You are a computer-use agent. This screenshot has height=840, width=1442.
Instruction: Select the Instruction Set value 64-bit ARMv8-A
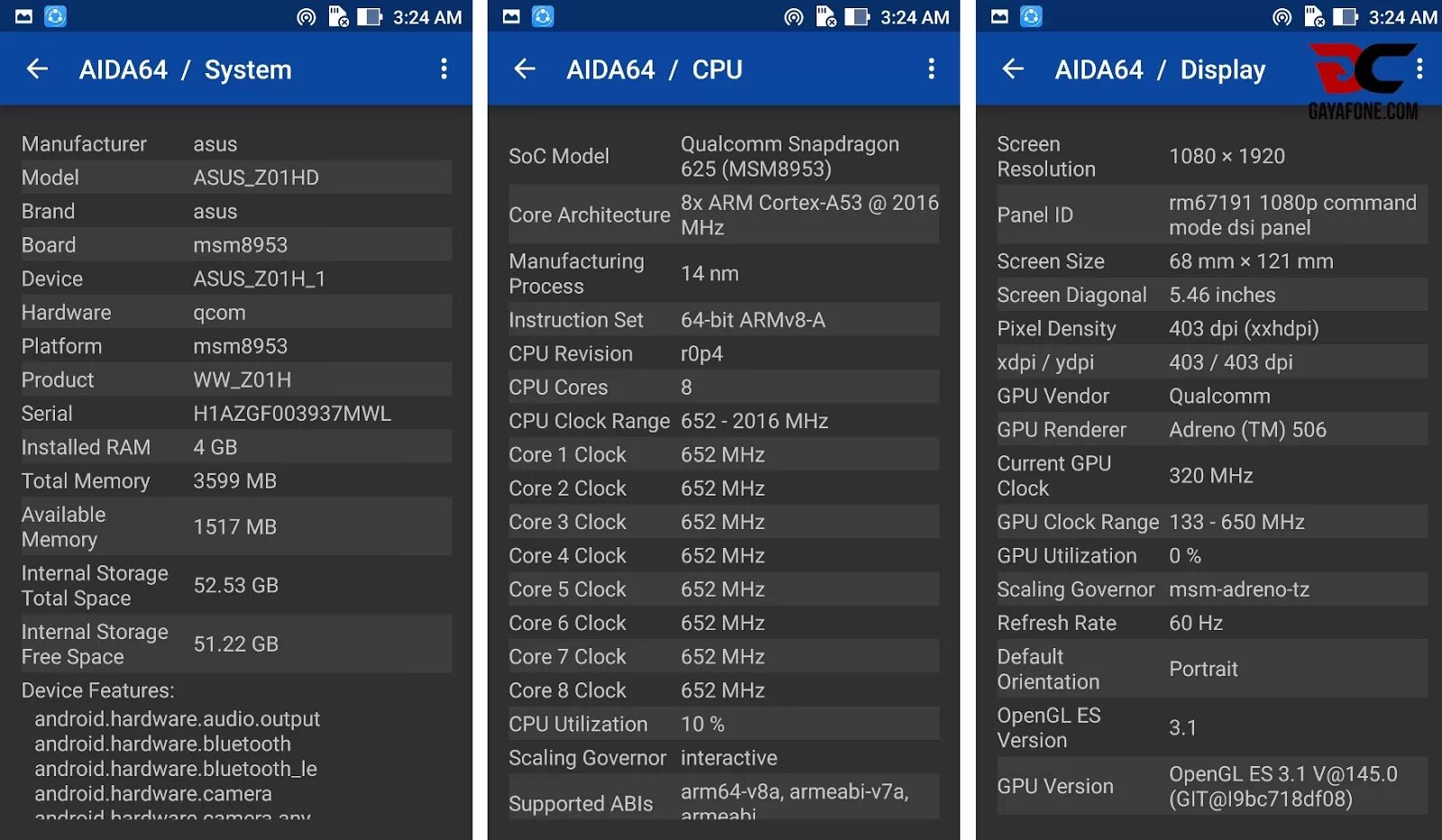[x=753, y=320]
